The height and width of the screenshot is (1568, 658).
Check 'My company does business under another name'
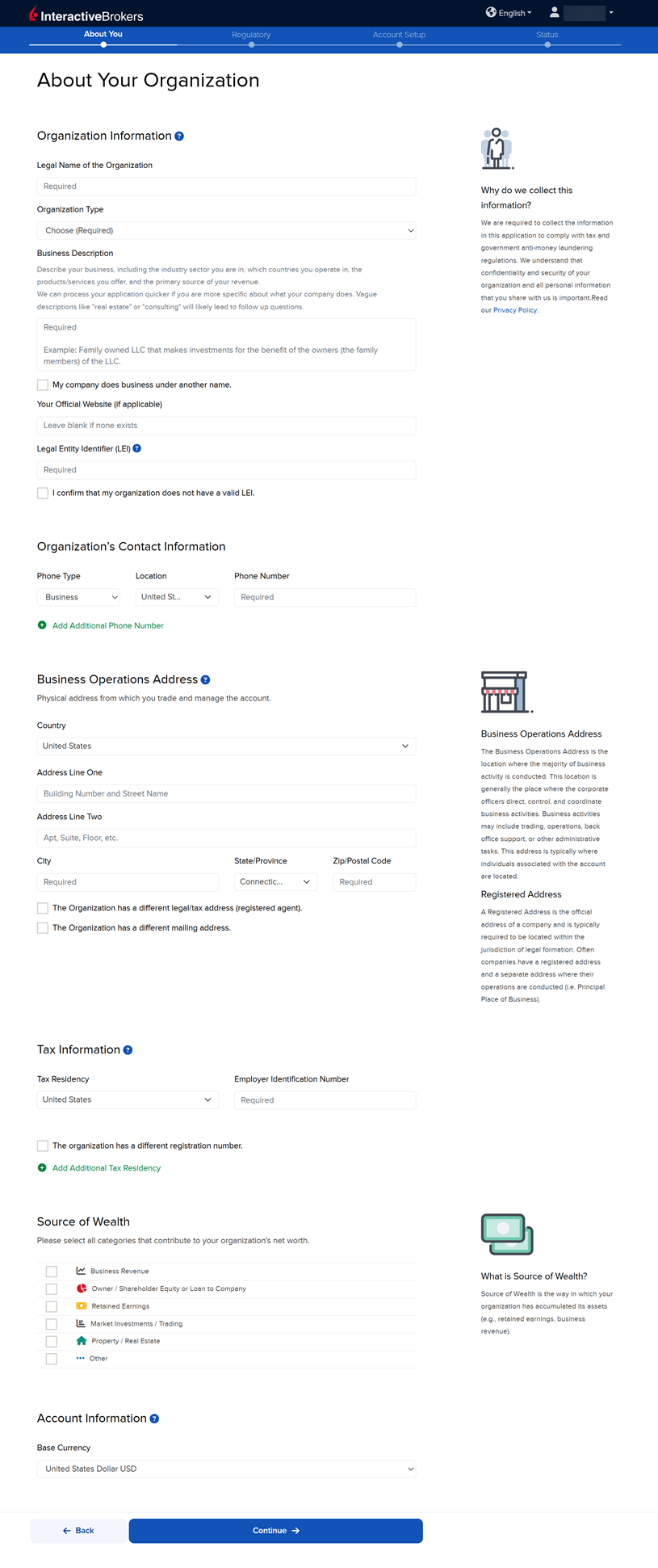tap(43, 385)
